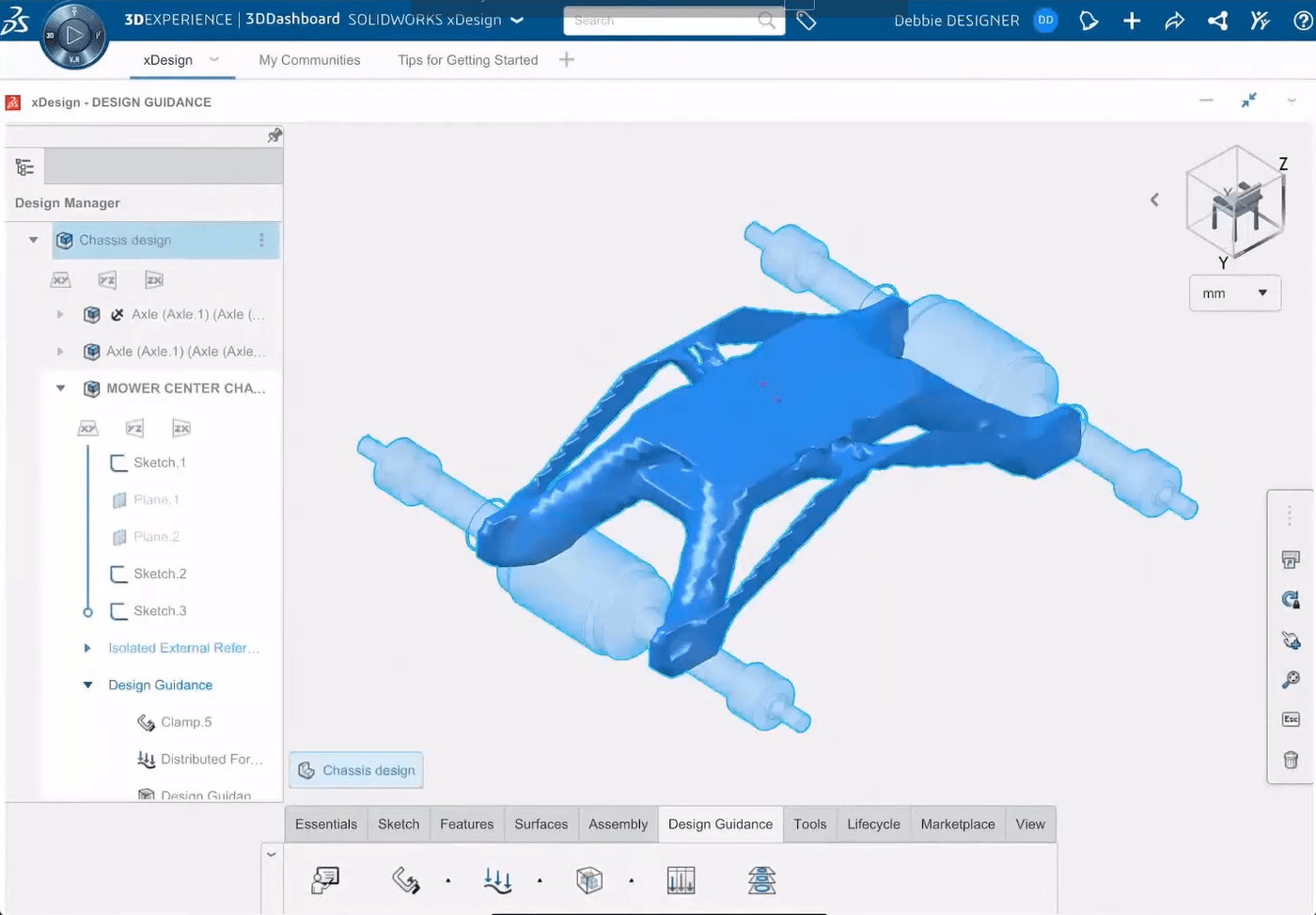The height and width of the screenshot is (915, 1316).
Task: Open the mm units dropdown
Action: [1263, 292]
